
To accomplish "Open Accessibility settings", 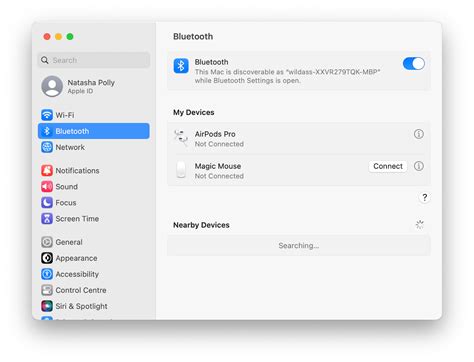I will point(94,274).
